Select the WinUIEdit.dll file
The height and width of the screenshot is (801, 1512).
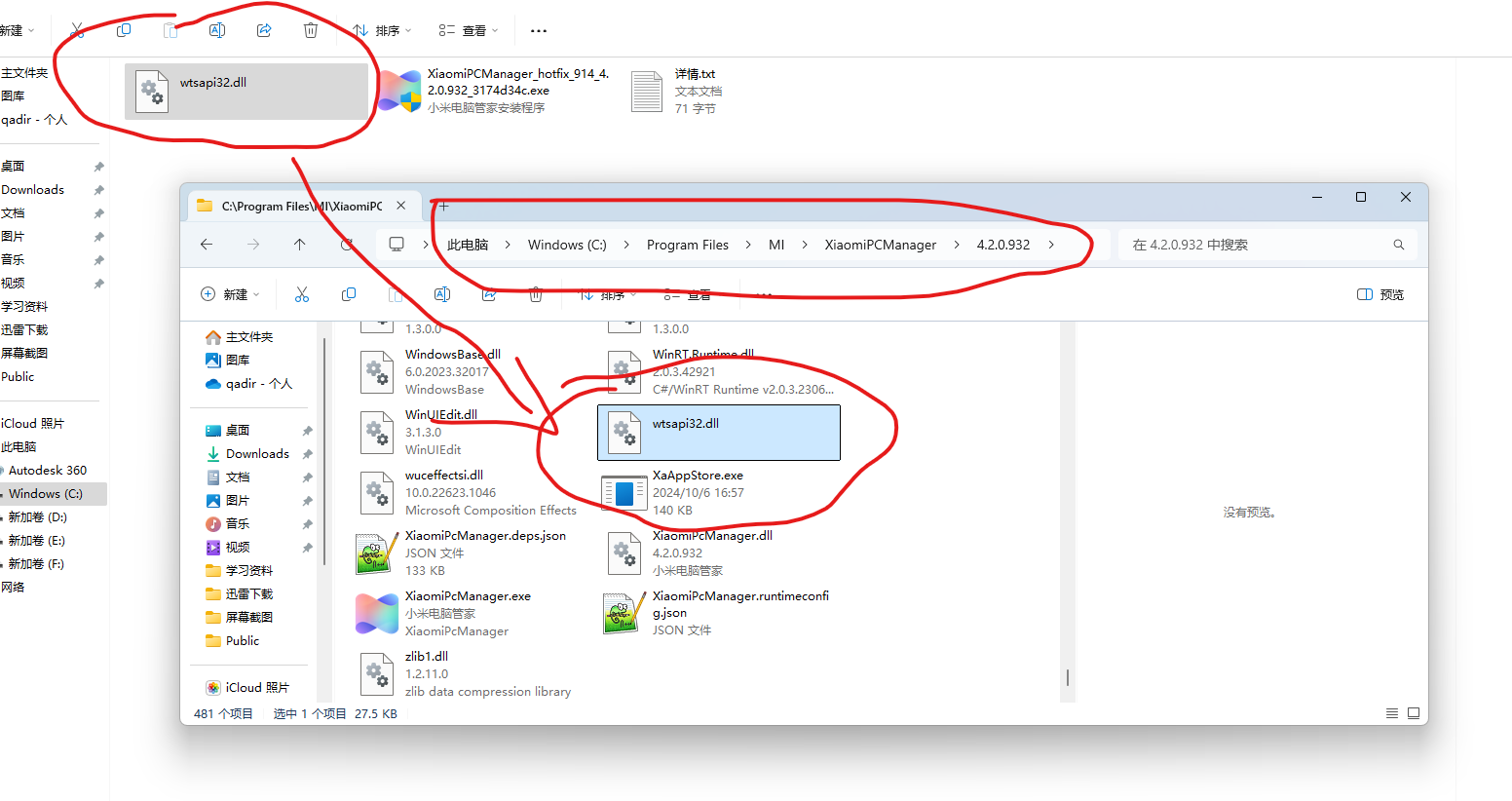click(471, 432)
